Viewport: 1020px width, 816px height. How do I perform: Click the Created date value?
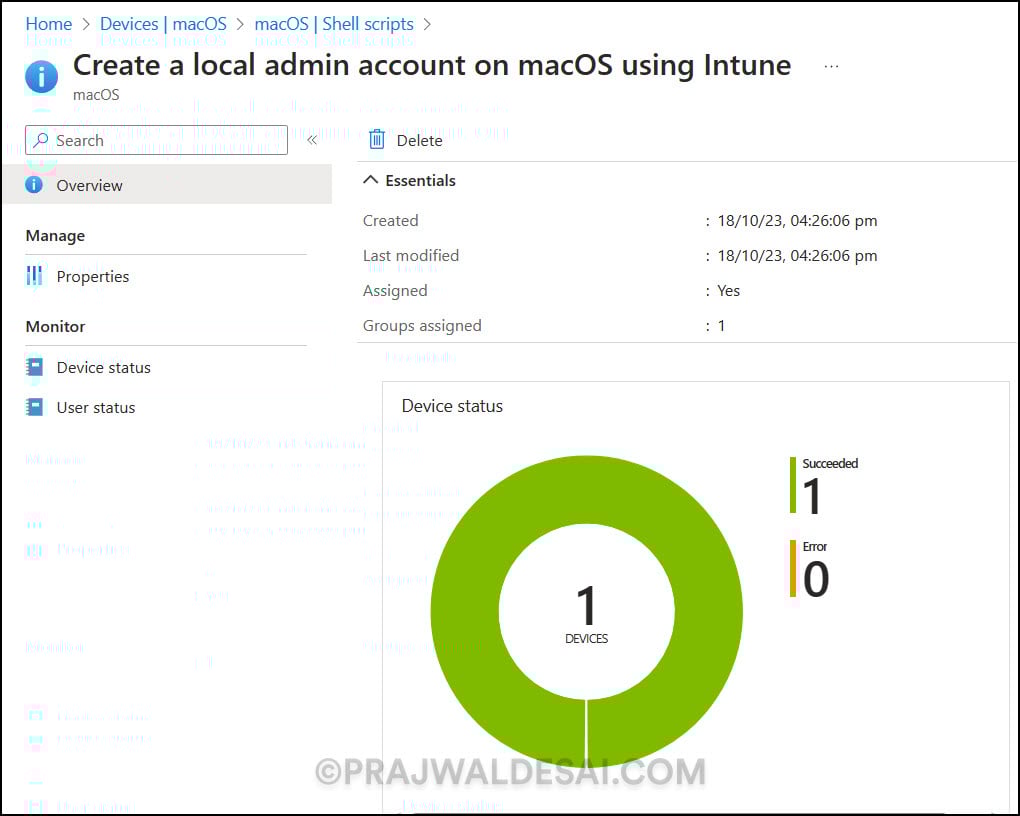[798, 221]
